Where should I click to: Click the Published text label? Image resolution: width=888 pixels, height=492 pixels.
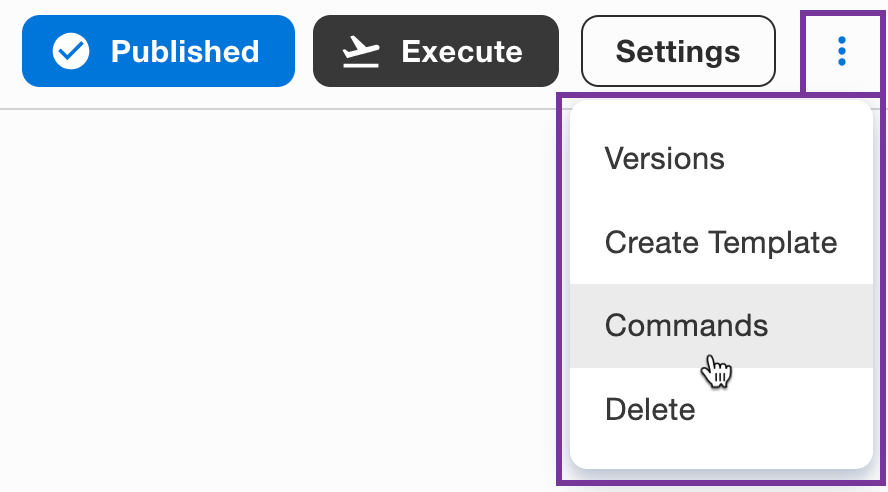185,52
